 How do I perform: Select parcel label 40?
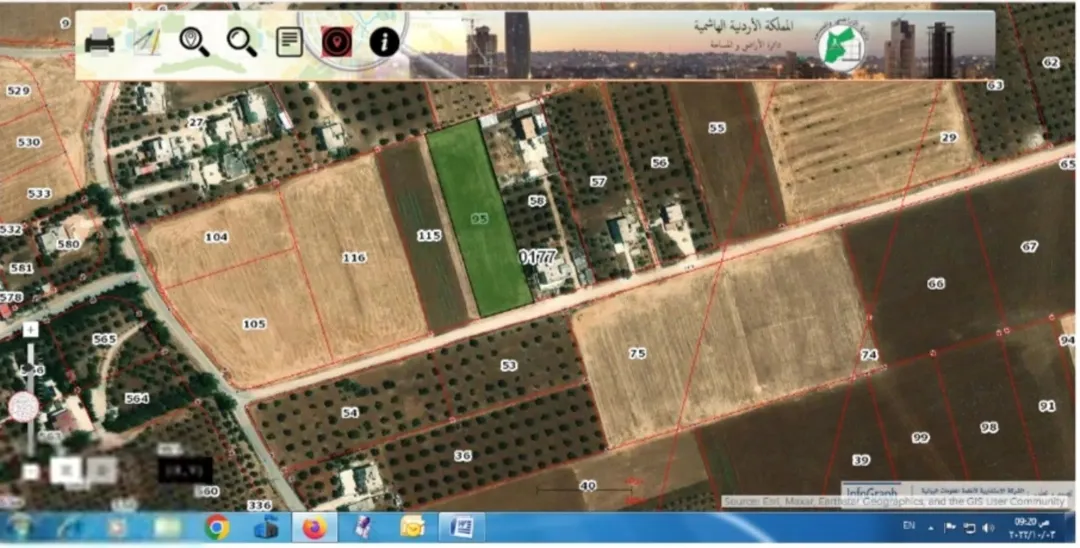tap(588, 486)
